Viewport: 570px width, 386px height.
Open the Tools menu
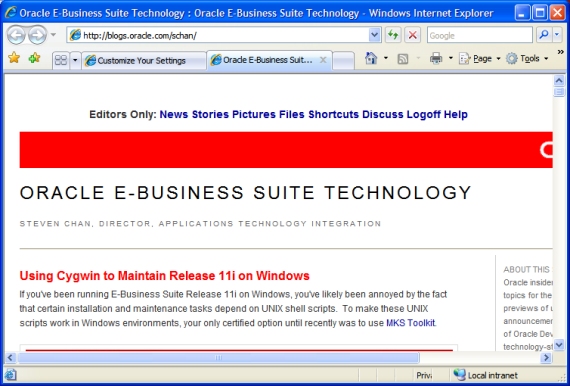pos(526,59)
